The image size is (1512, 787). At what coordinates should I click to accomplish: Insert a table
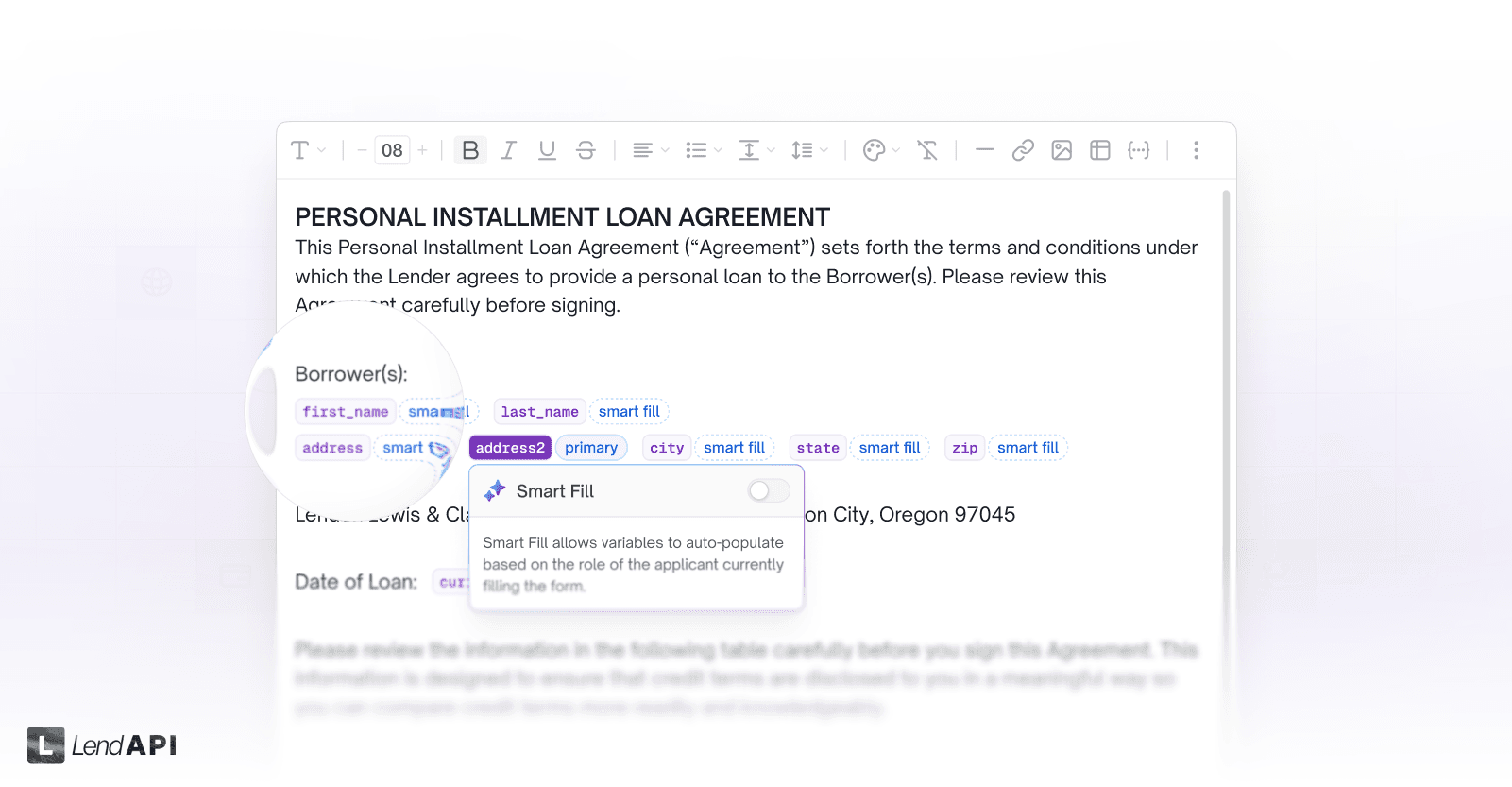pos(1100,150)
